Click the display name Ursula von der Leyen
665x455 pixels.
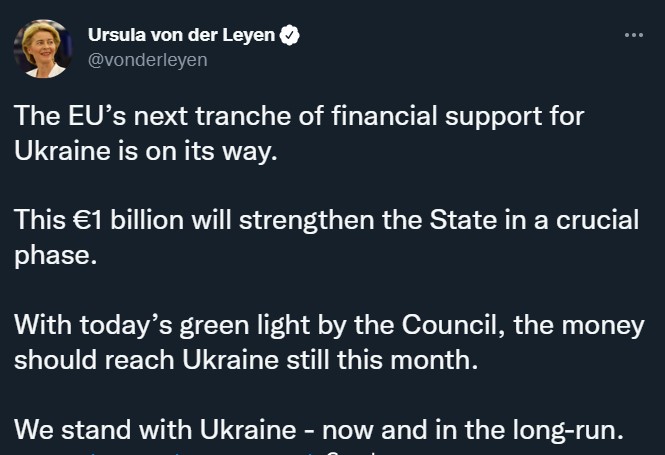coord(182,35)
